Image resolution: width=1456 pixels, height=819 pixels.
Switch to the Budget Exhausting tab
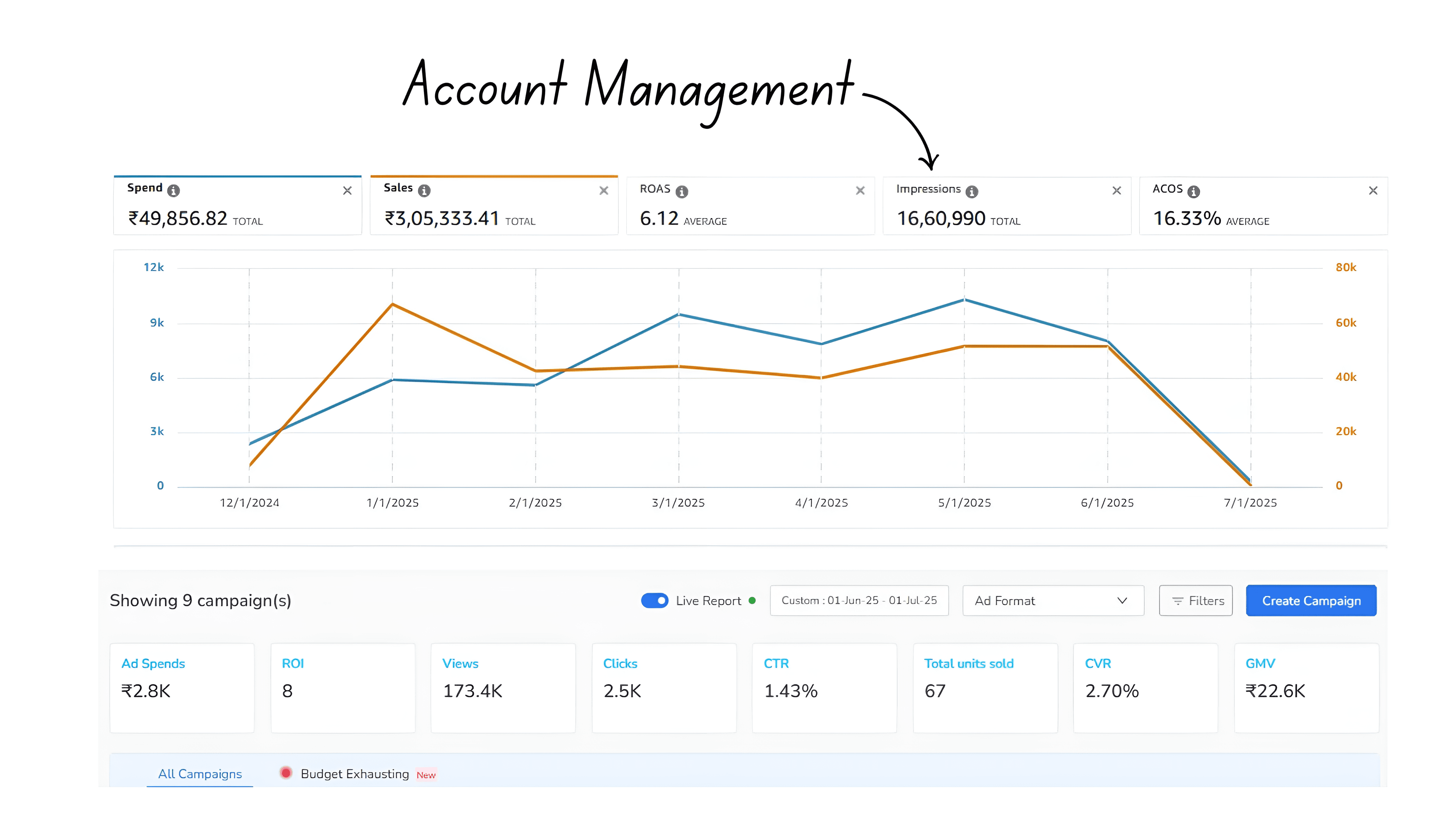tap(355, 773)
